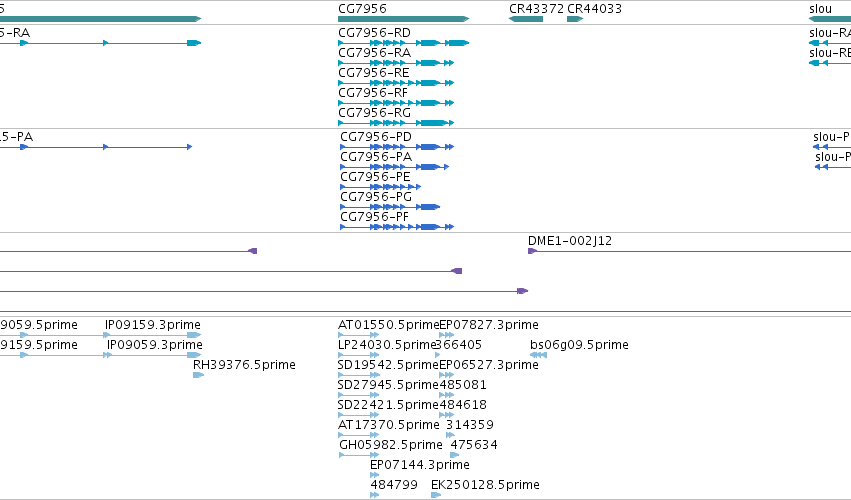The height and width of the screenshot is (500, 851).
Task: Select the CR43372 gene label
Action: pos(536,9)
